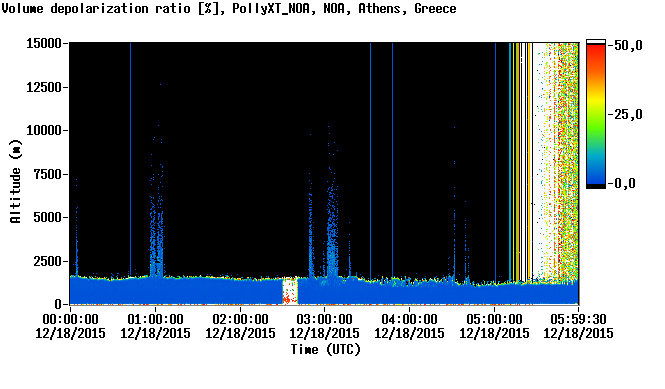Click the 12500 altitude tick label
This screenshot has width=665, height=389.
(x=44, y=87)
